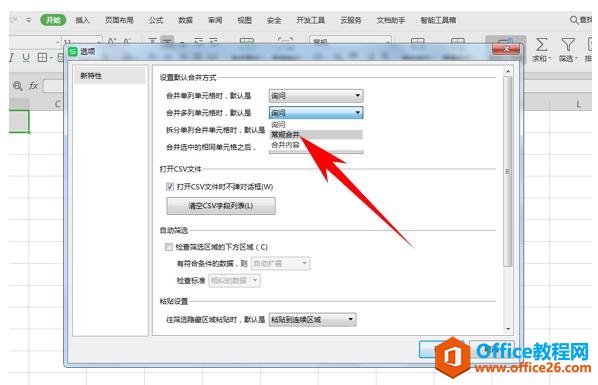Viewport: 598px width, 385px height.
Task: Open the 检查标准 dropdown
Action: 234,280
